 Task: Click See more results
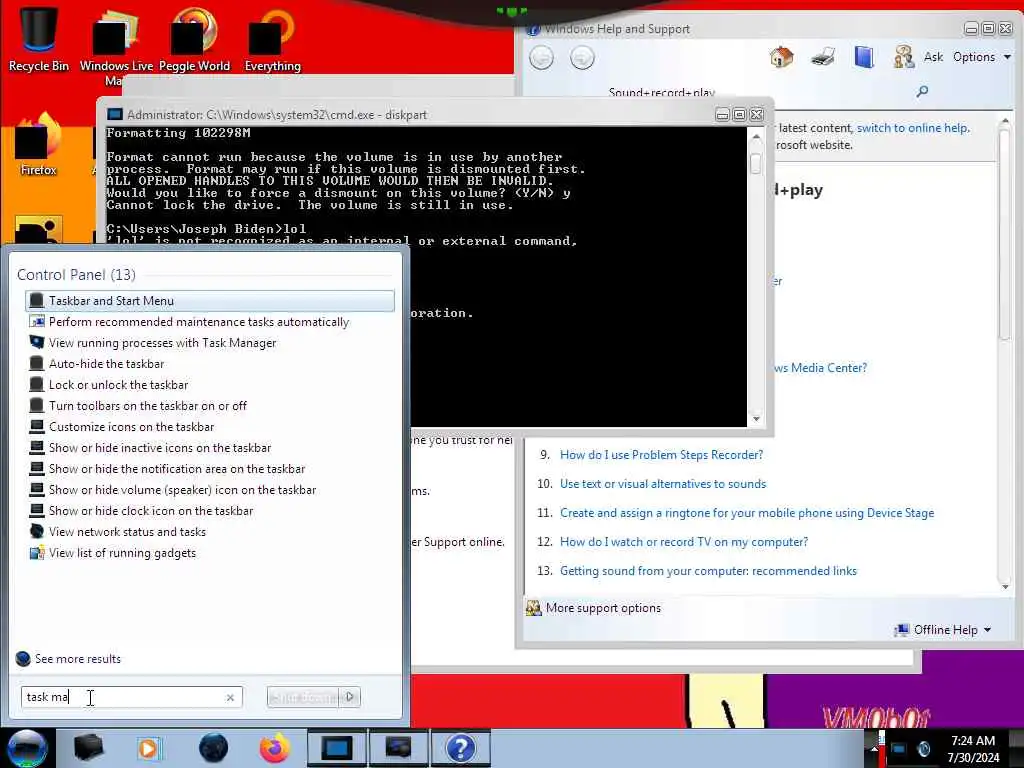pos(69,659)
